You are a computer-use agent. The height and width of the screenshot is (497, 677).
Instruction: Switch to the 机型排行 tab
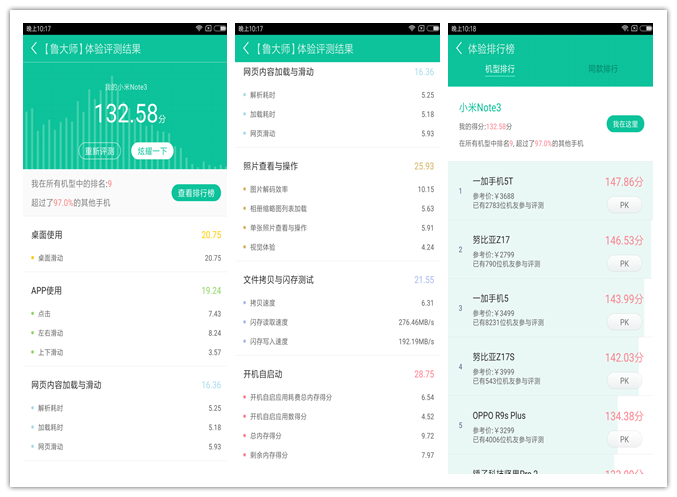500,69
